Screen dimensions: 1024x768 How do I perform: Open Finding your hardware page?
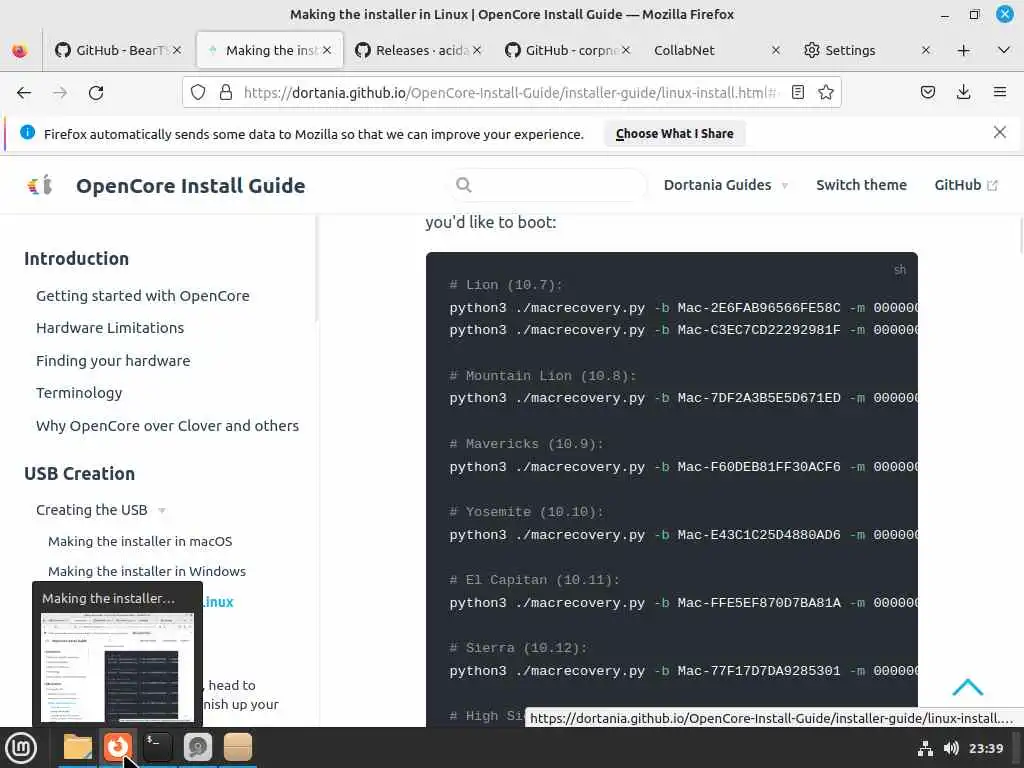tap(113, 360)
